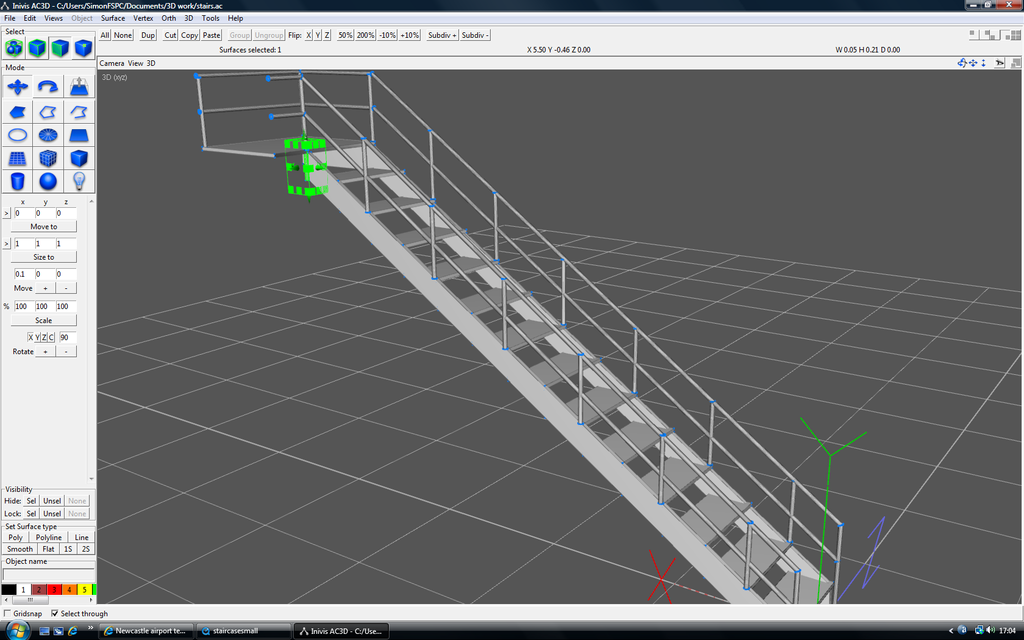Switch to single-view layout icon
This screenshot has width=1024, height=640.
[x=973, y=35]
